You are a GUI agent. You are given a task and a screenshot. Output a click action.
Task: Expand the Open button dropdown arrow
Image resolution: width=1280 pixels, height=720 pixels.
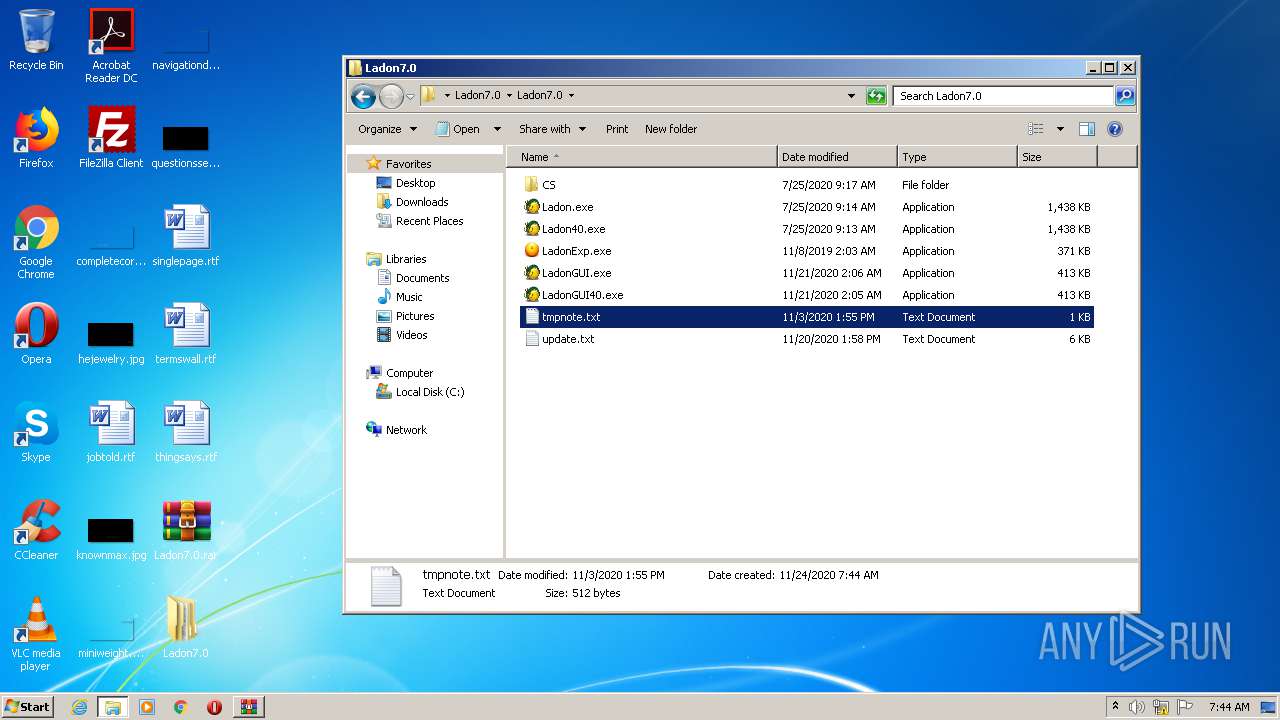tap(497, 129)
